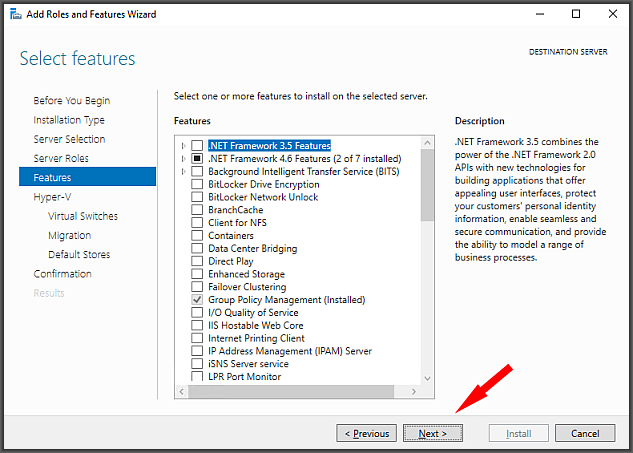Click the features list scroll up arrow
Viewport: 633px width, 453px height.
tap(427, 143)
